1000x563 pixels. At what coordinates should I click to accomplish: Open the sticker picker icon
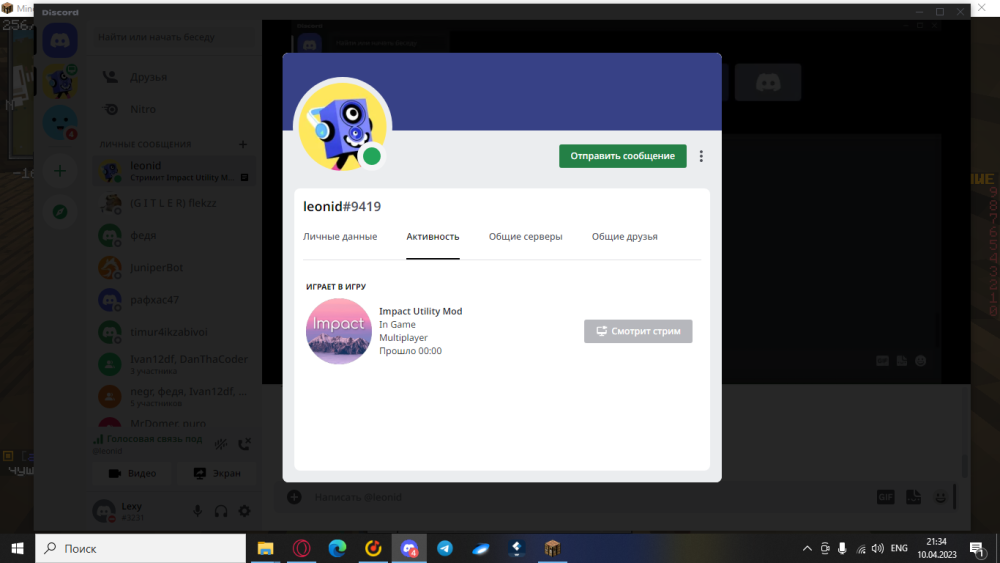tap(913, 497)
